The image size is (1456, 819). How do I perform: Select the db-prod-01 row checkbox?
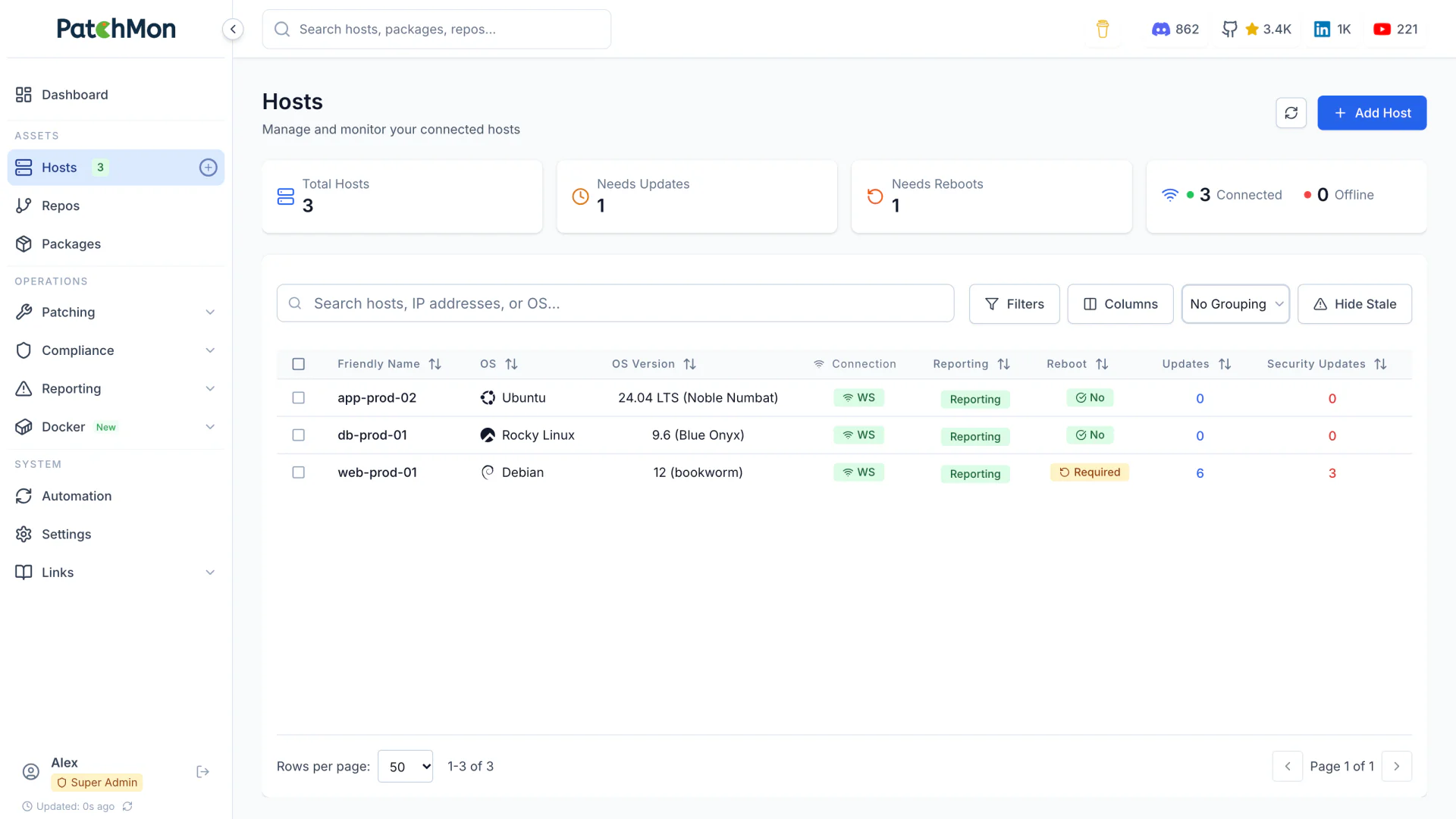(x=299, y=435)
